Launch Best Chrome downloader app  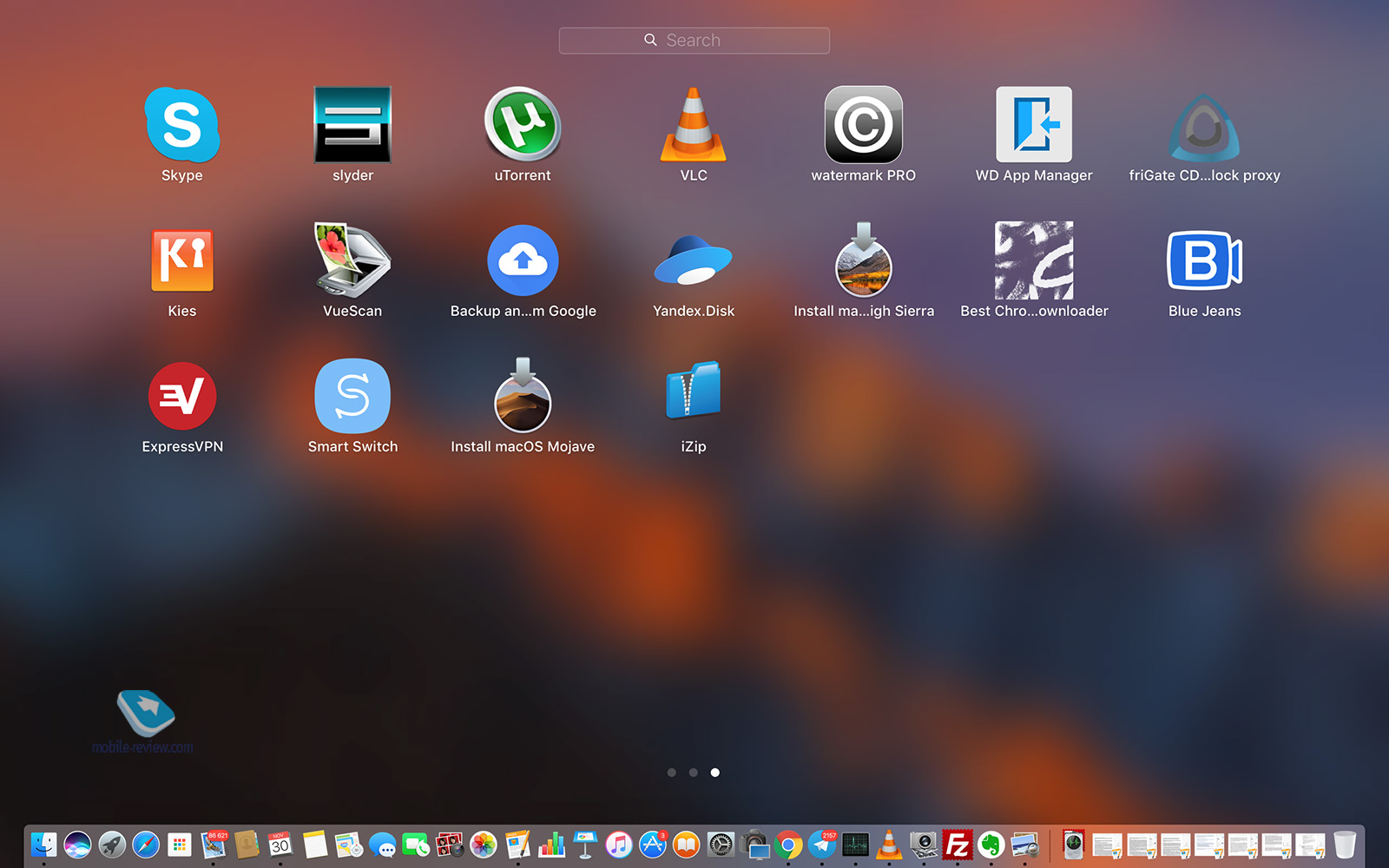pyautogui.click(x=1034, y=260)
